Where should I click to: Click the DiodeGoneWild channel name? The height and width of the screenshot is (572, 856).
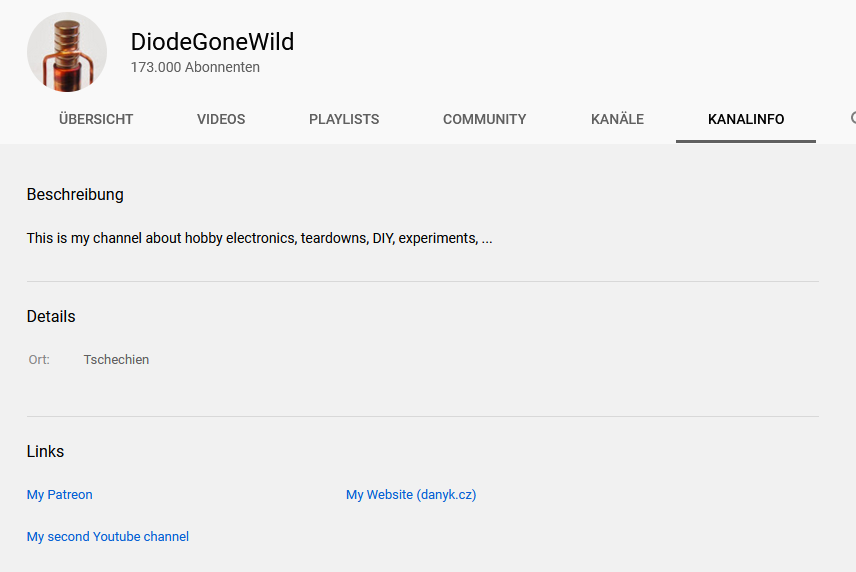(x=212, y=42)
